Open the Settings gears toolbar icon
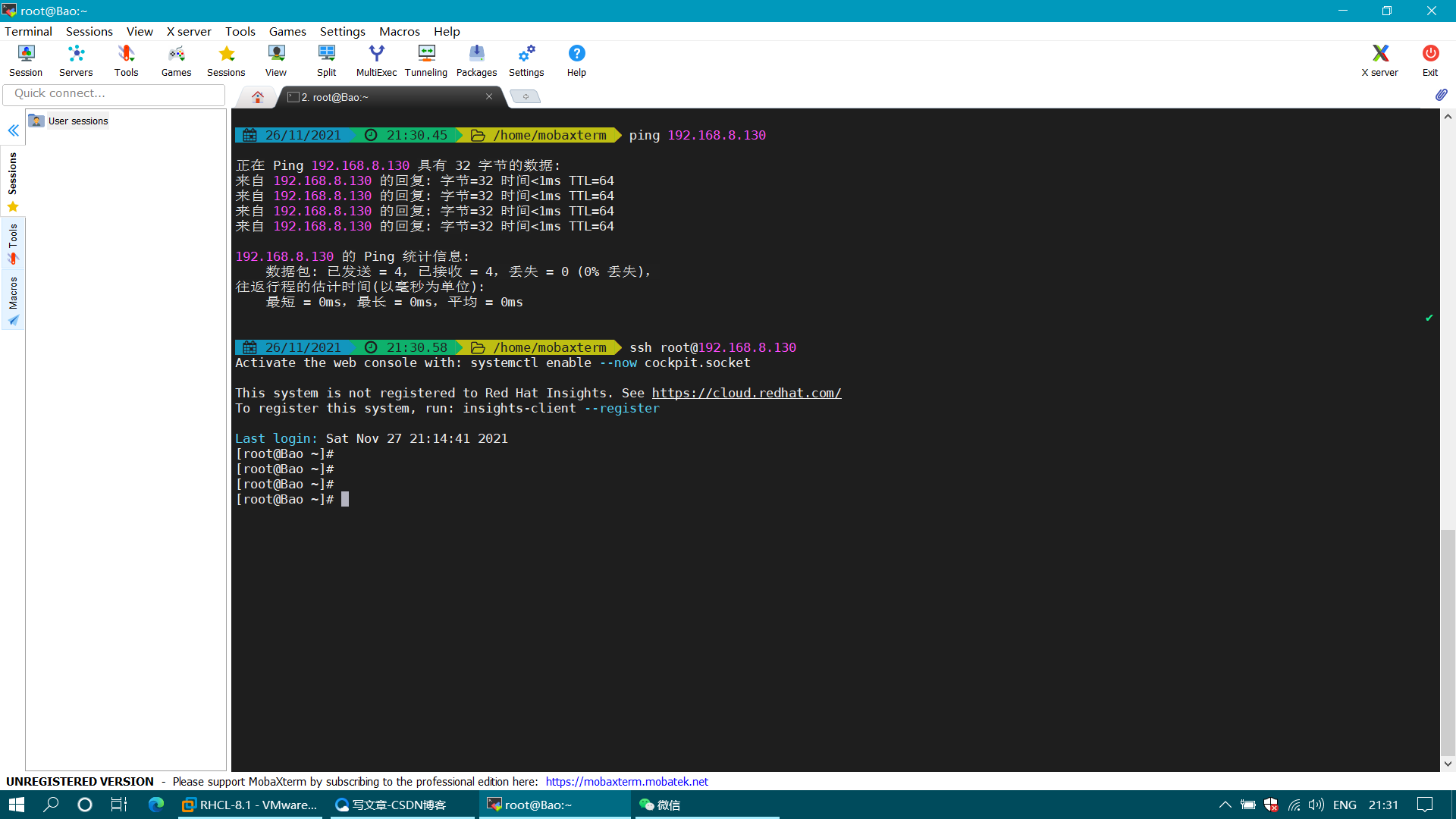Image resolution: width=1456 pixels, height=819 pixels. pyautogui.click(x=526, y=61)
